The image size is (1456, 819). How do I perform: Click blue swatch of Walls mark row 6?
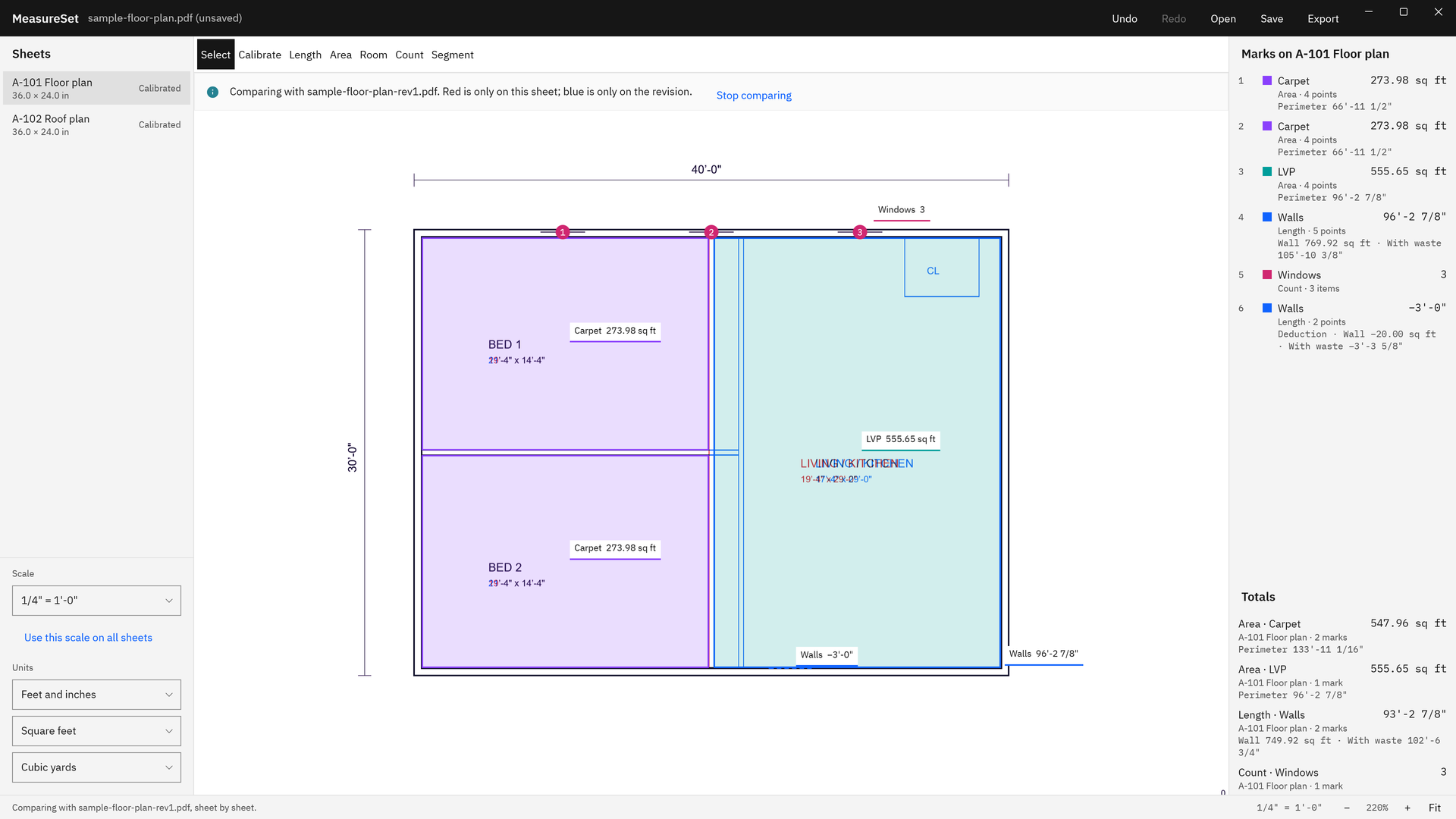pos(1267,308)
